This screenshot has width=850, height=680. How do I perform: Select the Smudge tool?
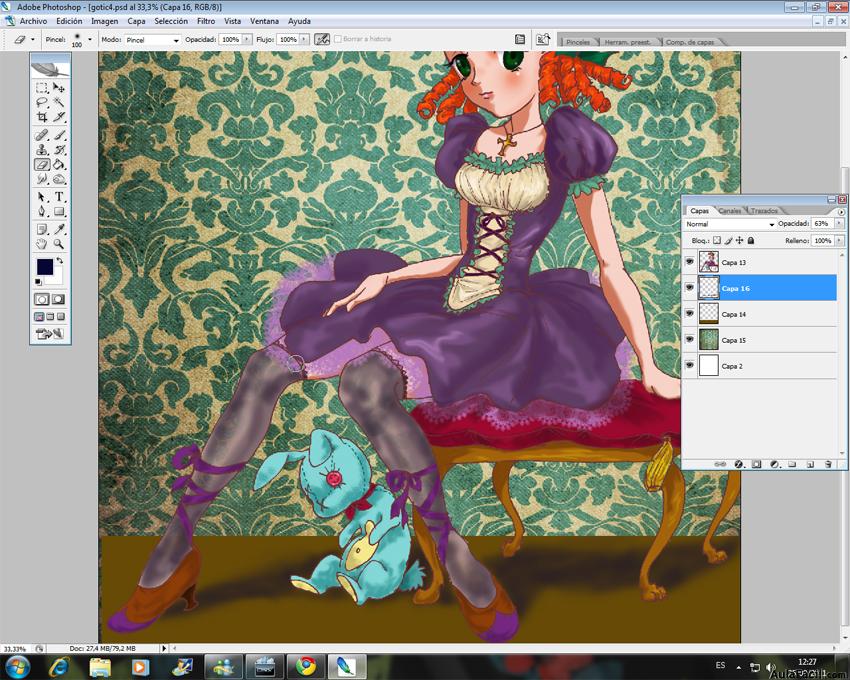(42, 179)
